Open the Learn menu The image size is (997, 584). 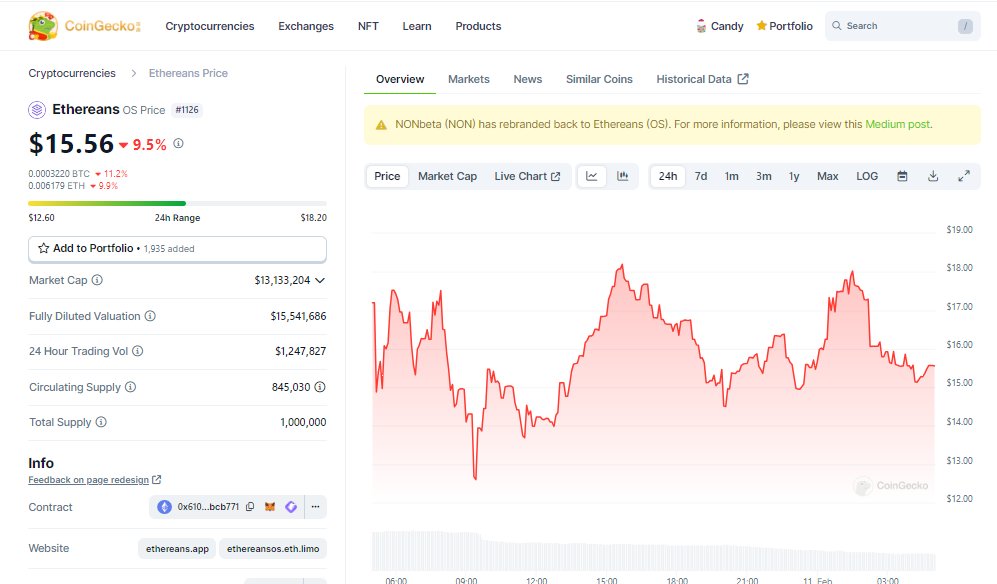click(x=416, y=26)
